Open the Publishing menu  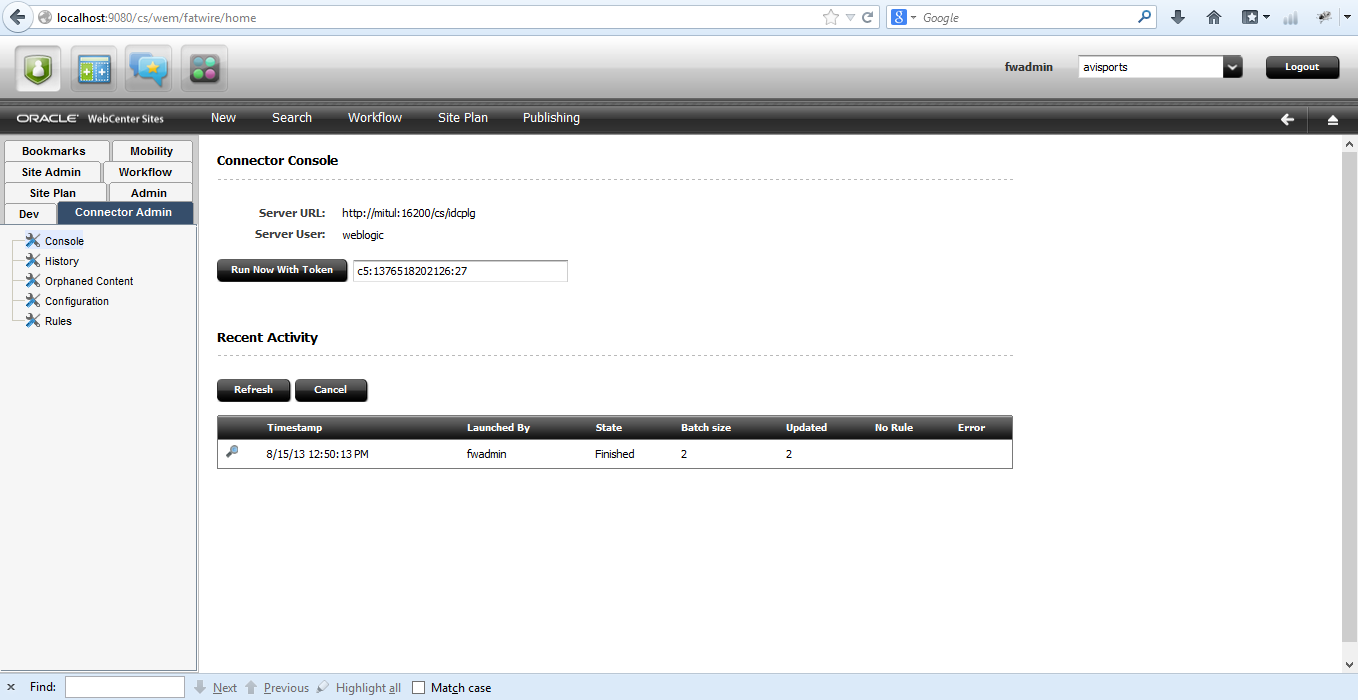pyautogui.click(x=550, y=118)
